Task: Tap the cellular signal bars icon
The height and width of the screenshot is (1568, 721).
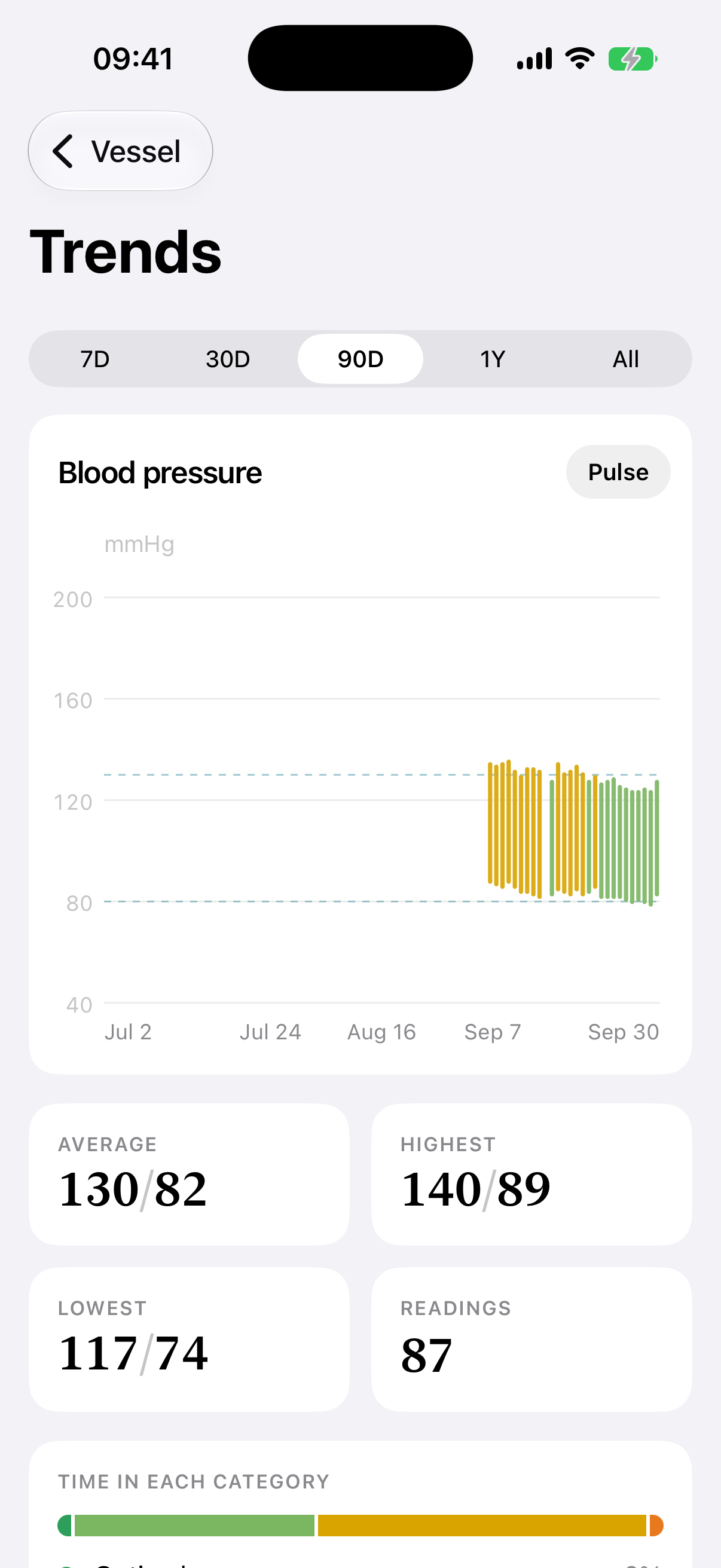Action: pyautogui.click(x=534, y=59)
